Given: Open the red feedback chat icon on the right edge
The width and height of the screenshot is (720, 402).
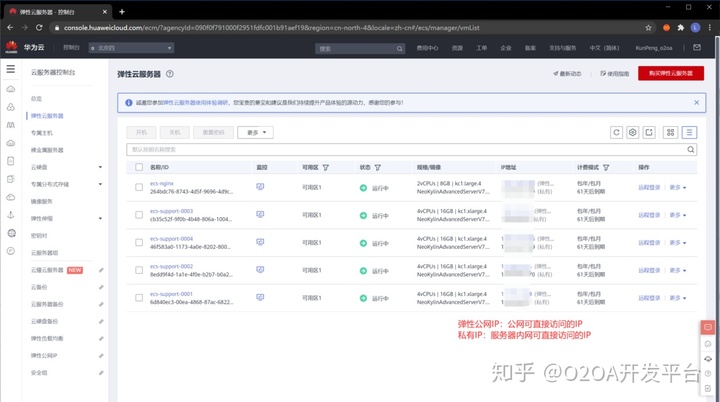Looking at the screenshot, I should 708,327.
